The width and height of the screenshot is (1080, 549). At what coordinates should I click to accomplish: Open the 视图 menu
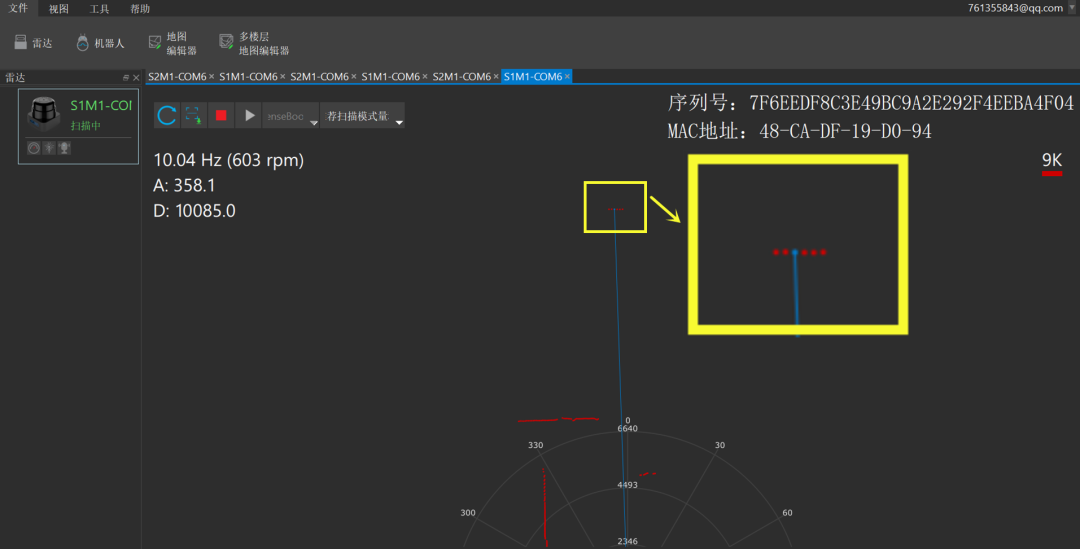click(x=59, y=9)
